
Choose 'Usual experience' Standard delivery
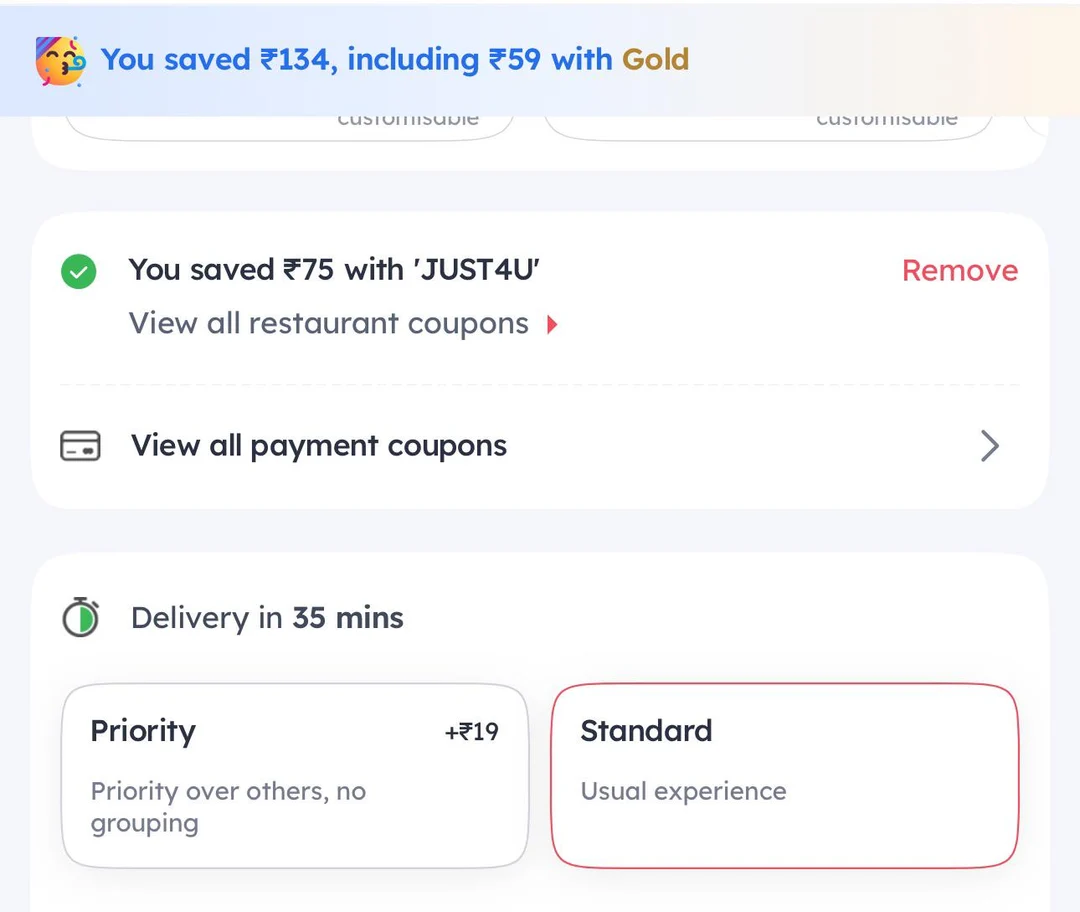pyautogui.click(x=684, y=791)
